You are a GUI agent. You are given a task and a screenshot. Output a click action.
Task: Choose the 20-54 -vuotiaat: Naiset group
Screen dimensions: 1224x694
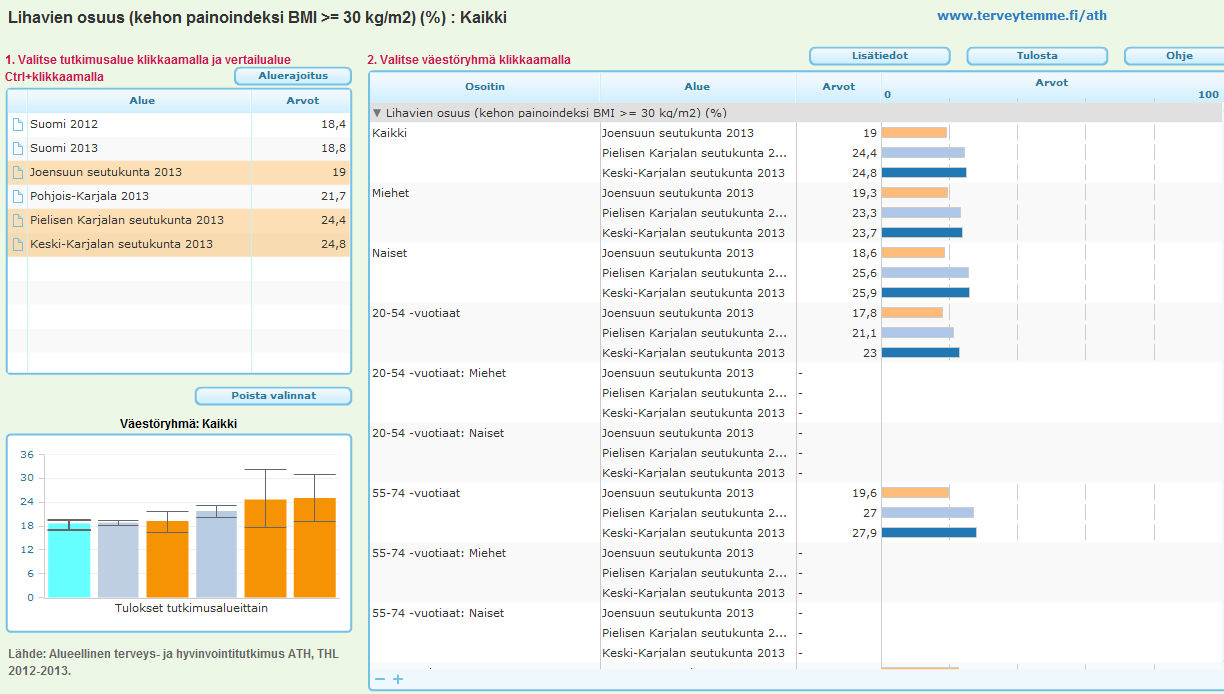click(438, 433)
